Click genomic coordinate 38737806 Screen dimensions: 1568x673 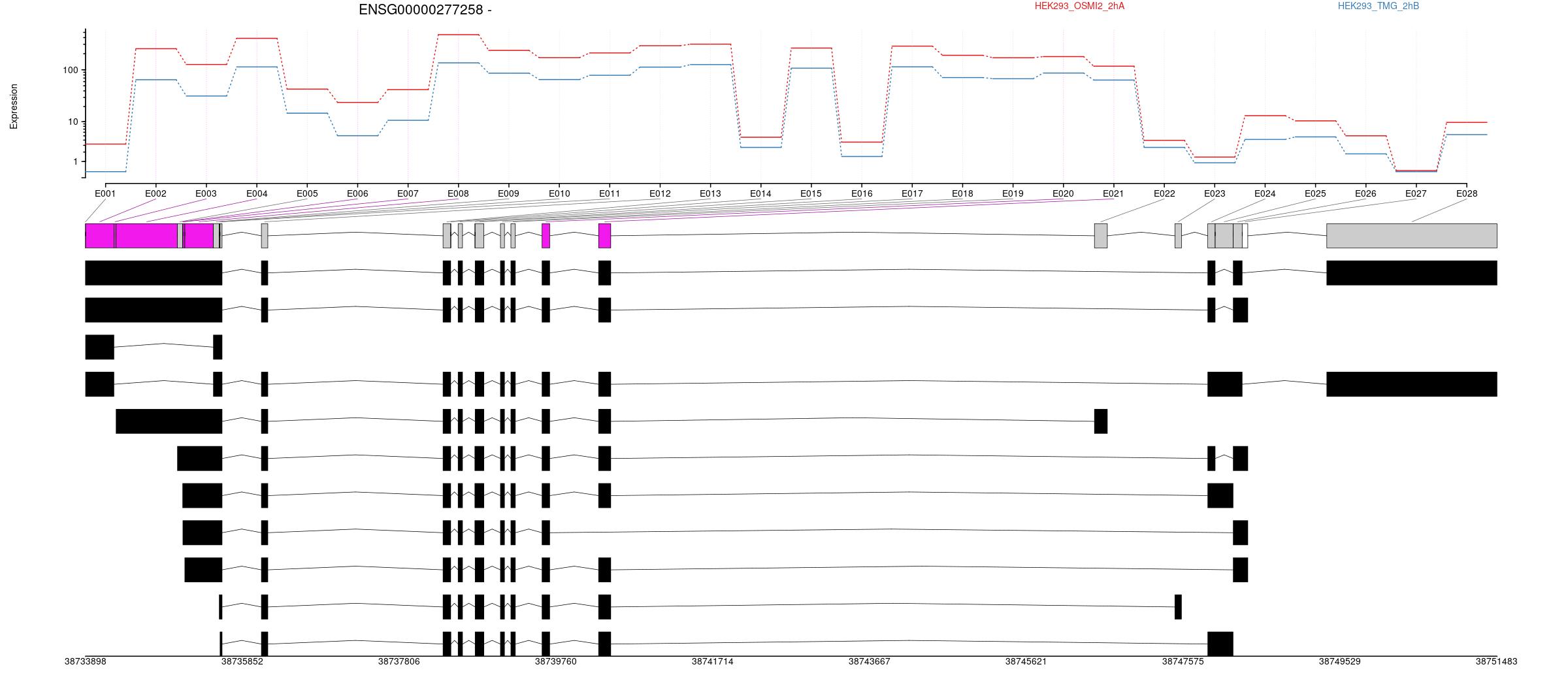399,661
